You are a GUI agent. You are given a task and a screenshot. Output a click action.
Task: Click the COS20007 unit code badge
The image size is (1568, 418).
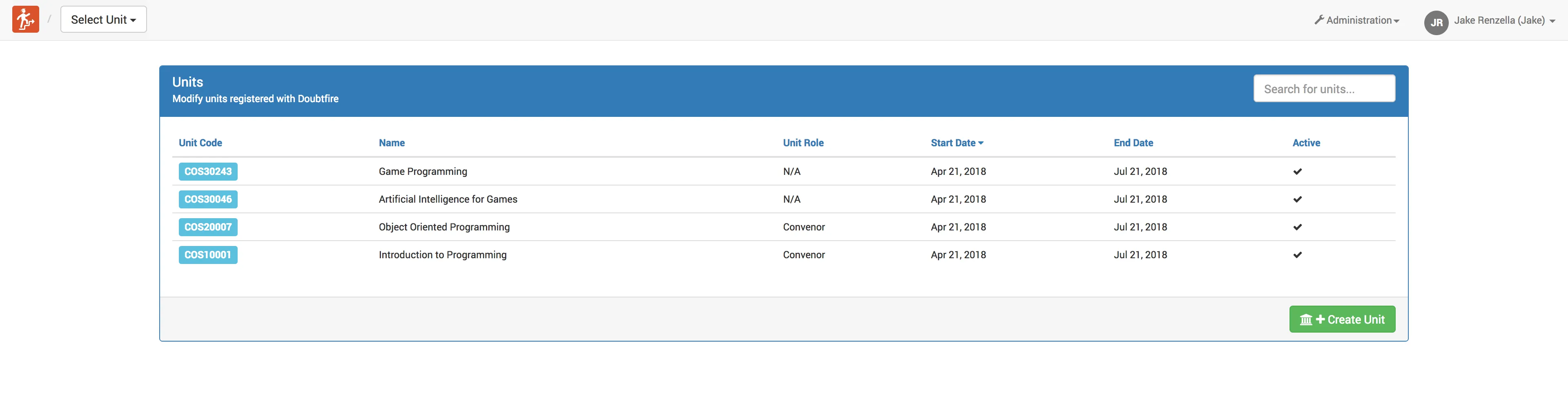(207, 227)
